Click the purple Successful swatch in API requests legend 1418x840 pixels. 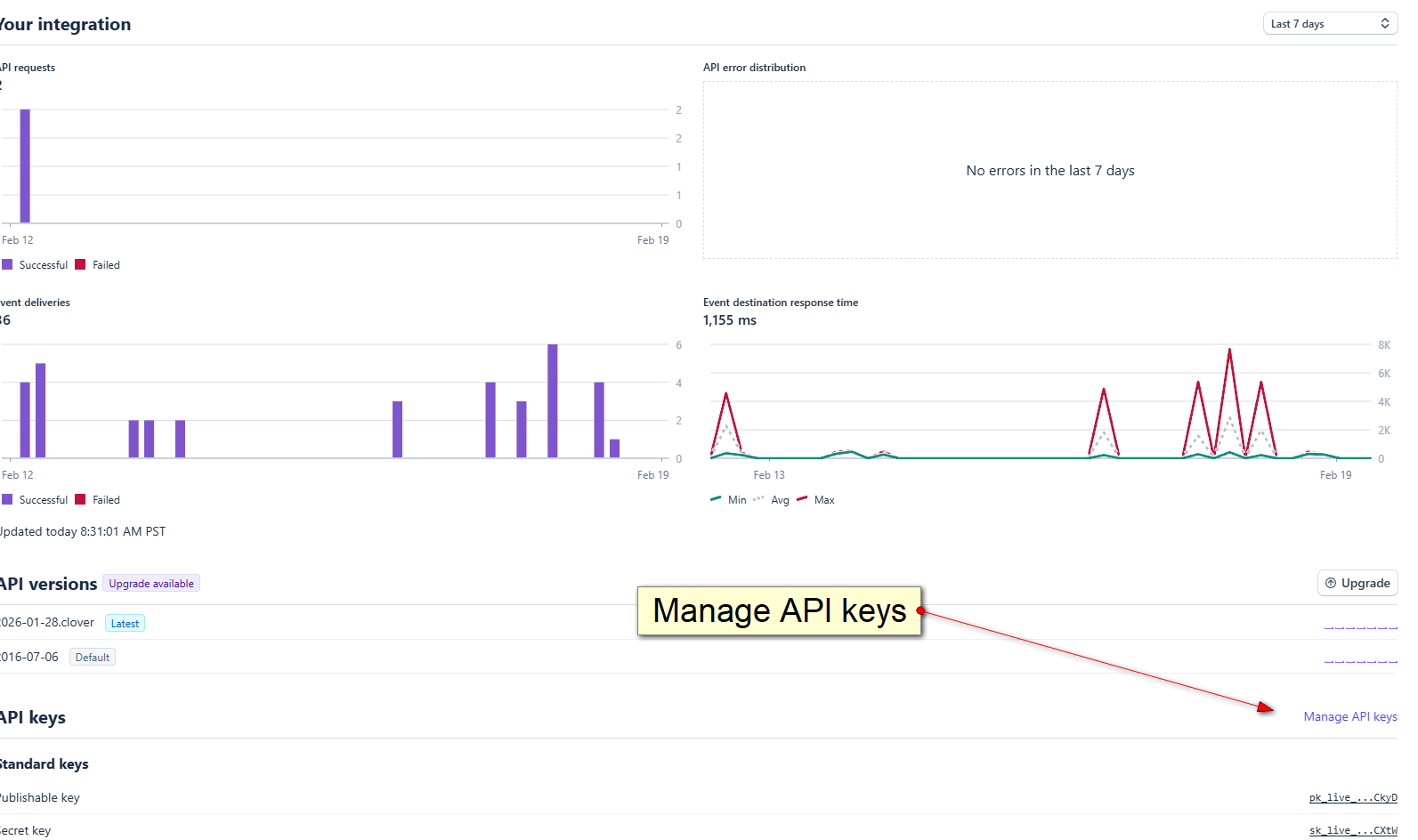point(8,265)
